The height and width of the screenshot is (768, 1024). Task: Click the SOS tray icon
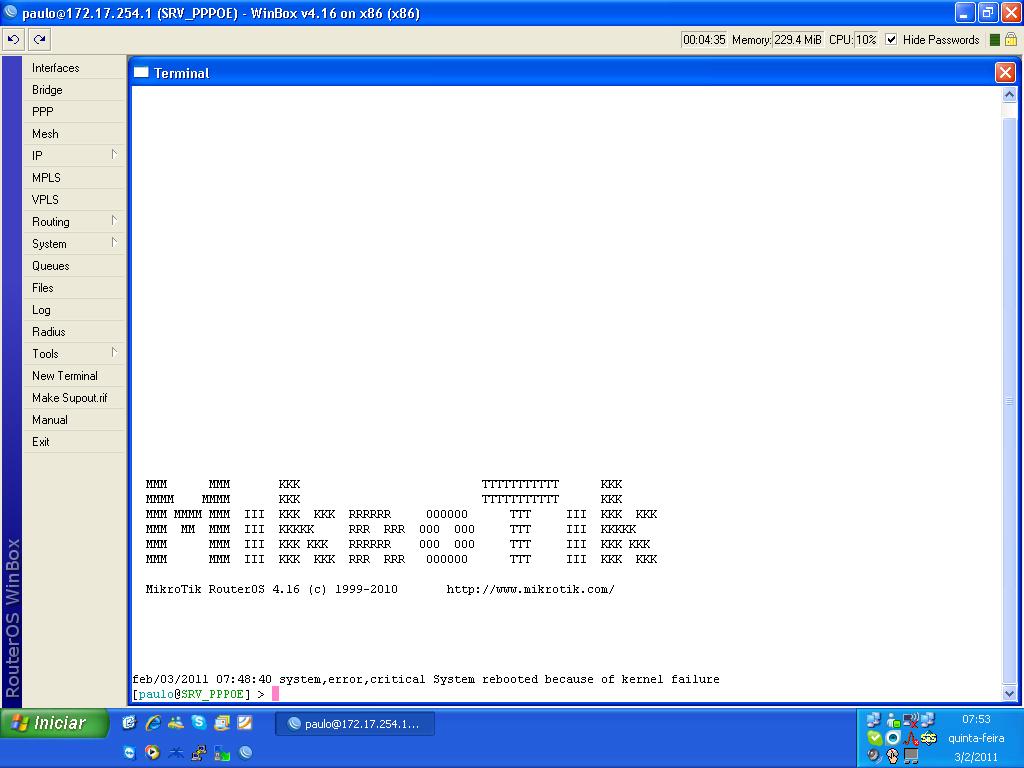pos(929,738)
